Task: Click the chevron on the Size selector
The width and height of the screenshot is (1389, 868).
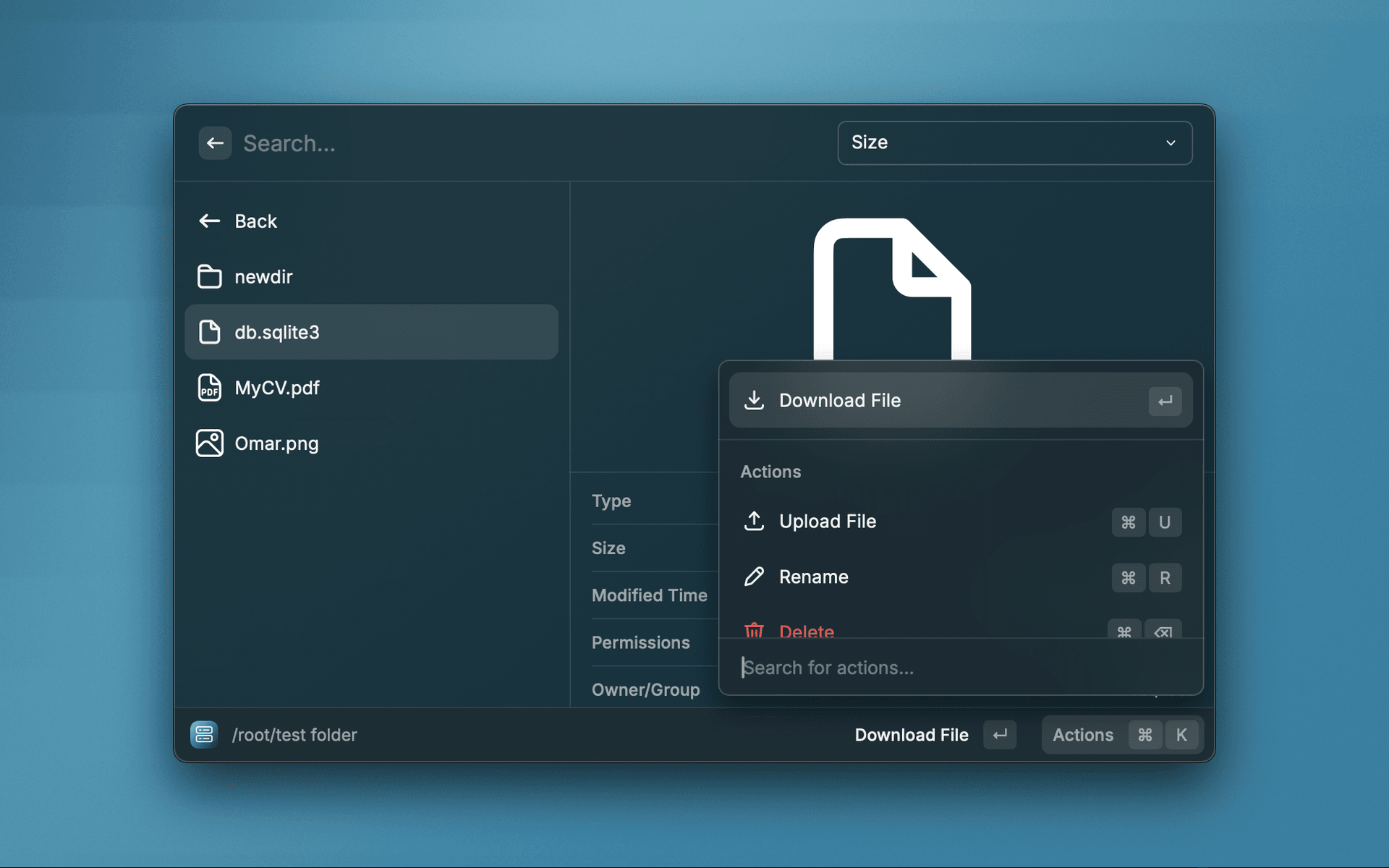Action: tap(1171, 143)
